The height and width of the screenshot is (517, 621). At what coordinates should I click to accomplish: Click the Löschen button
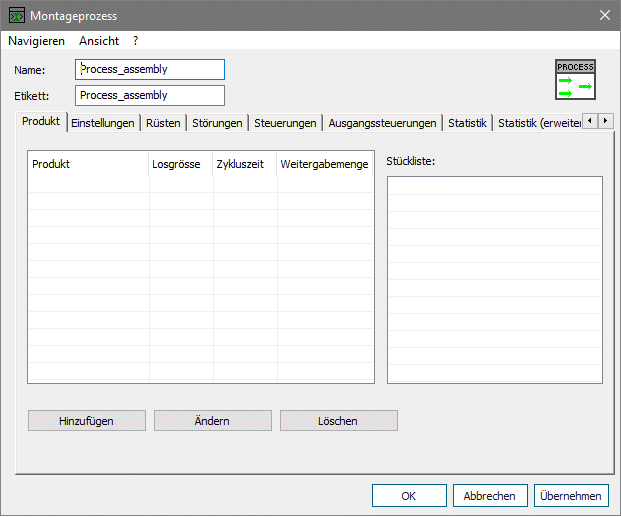(339, 421)
